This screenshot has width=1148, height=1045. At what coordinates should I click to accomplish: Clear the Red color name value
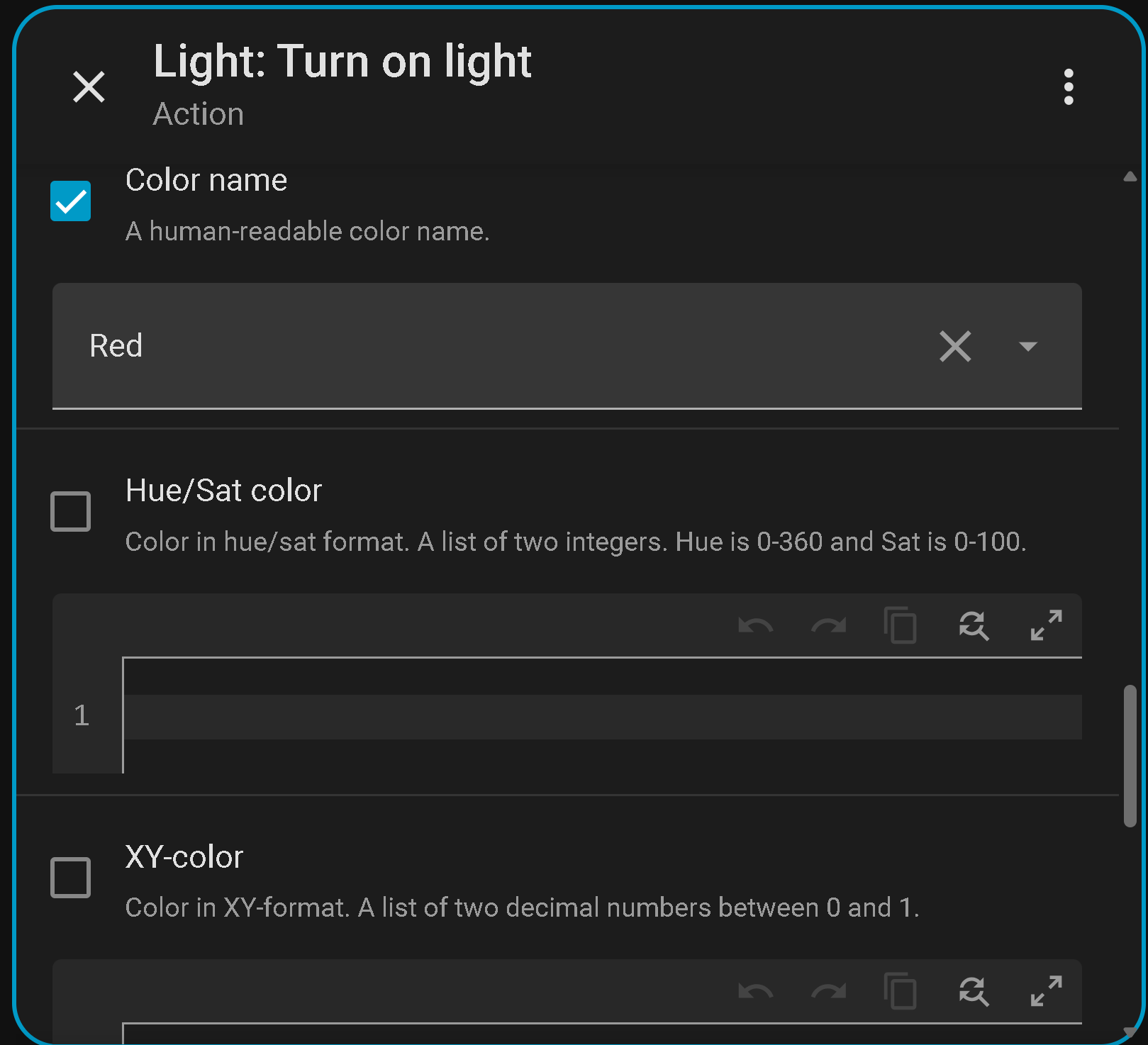pos(955,347)
